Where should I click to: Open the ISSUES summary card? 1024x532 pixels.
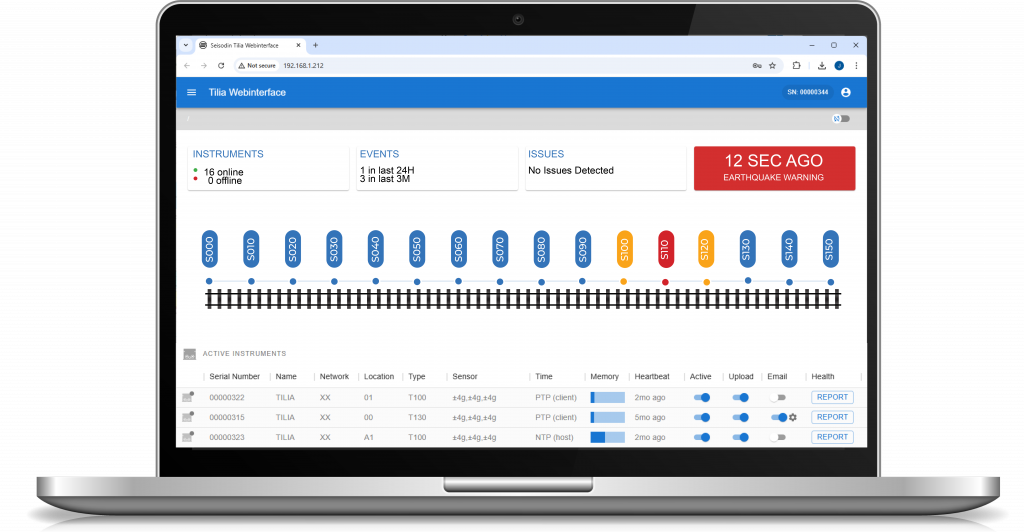(605, 168)
